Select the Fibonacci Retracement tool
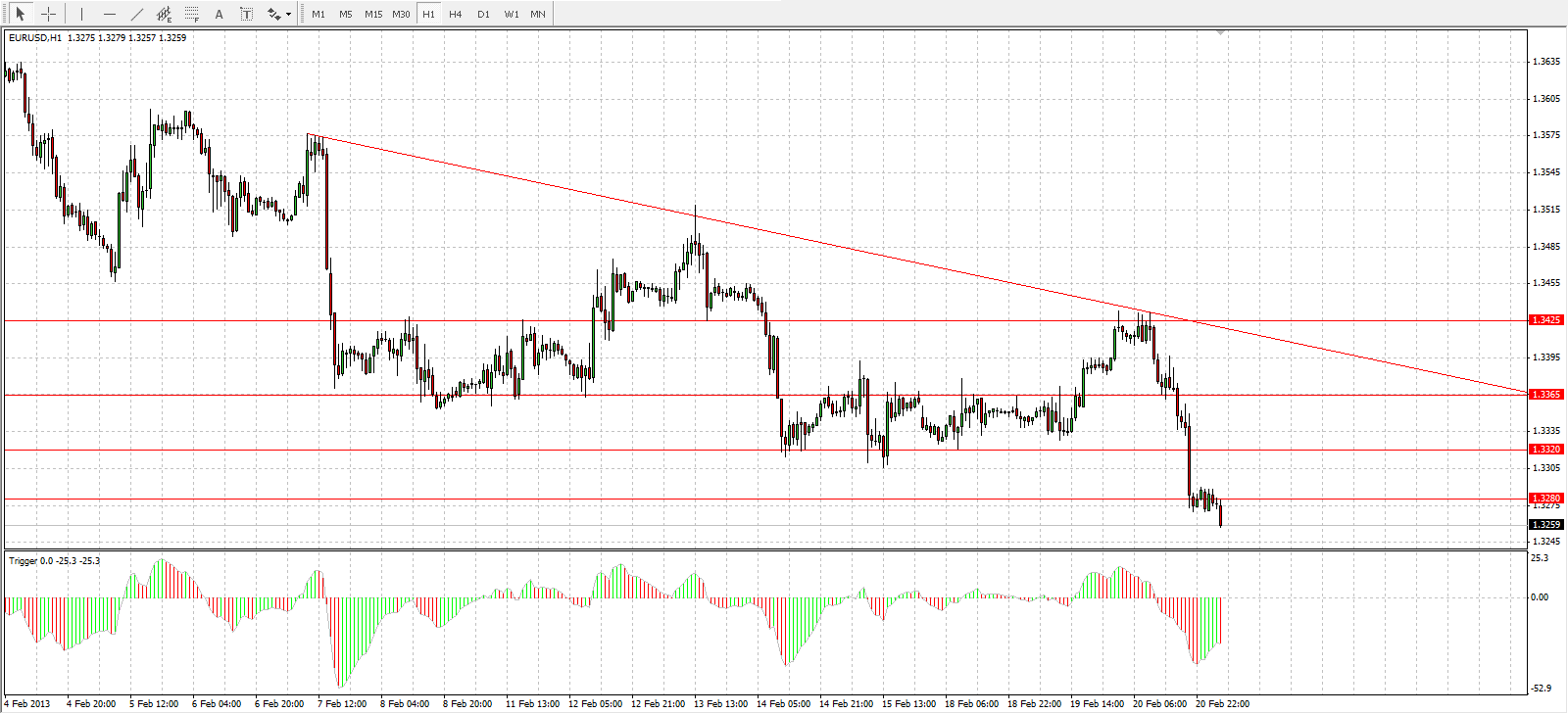The image size is (1568, 714). coord(191,14)
